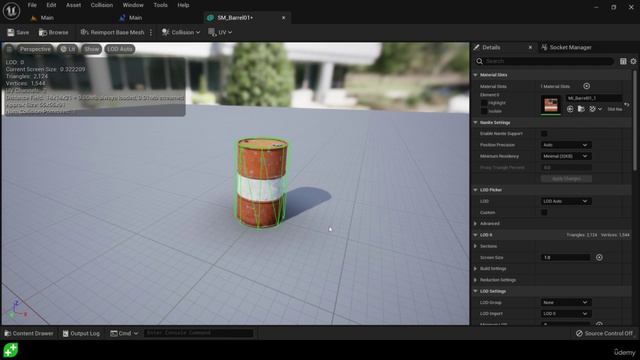Screen dimensions: 640x360
Task: Open viewport options hamburger menu
Action: click(9, 49)
